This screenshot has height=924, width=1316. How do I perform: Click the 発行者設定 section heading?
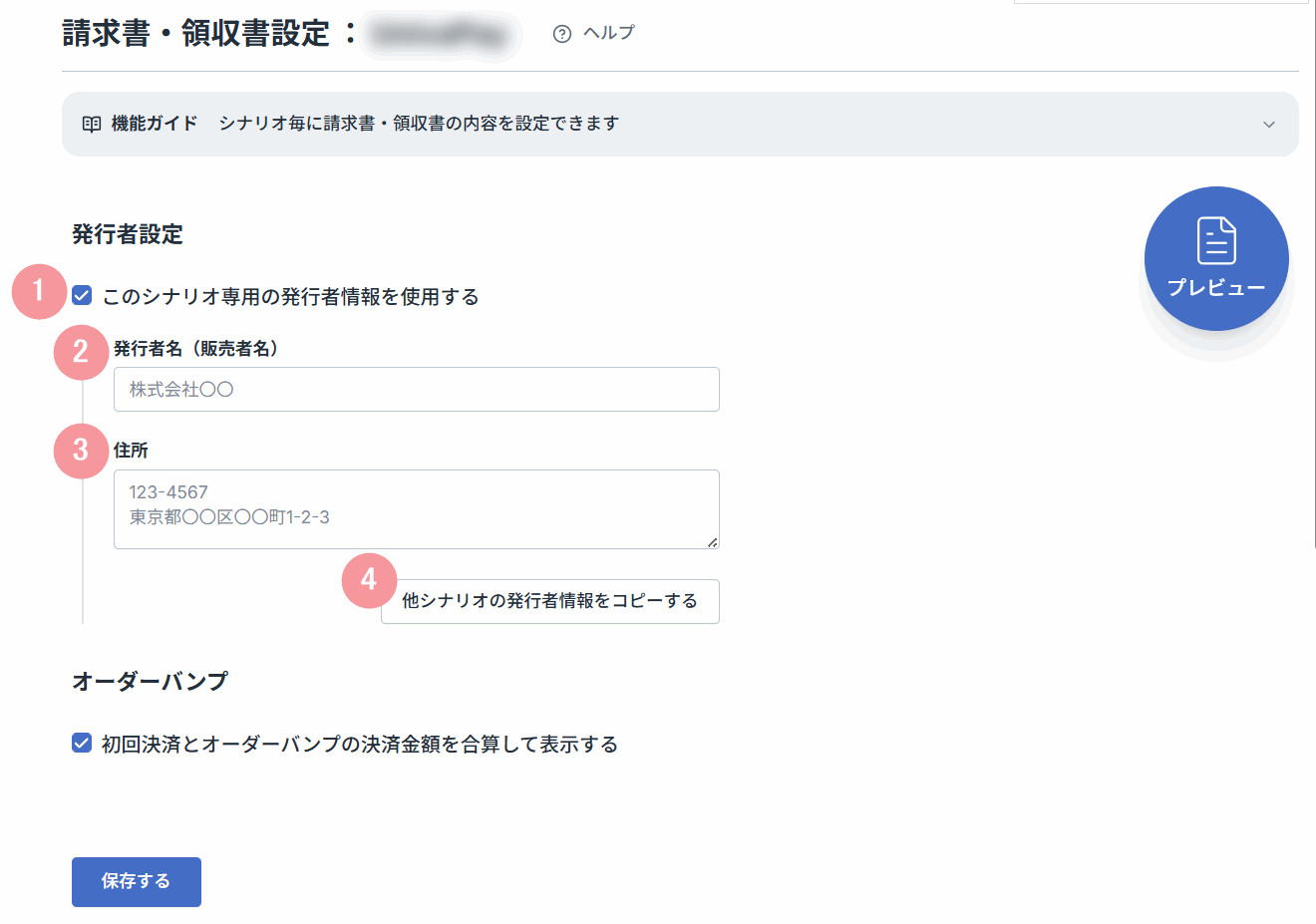click(128, 234)
